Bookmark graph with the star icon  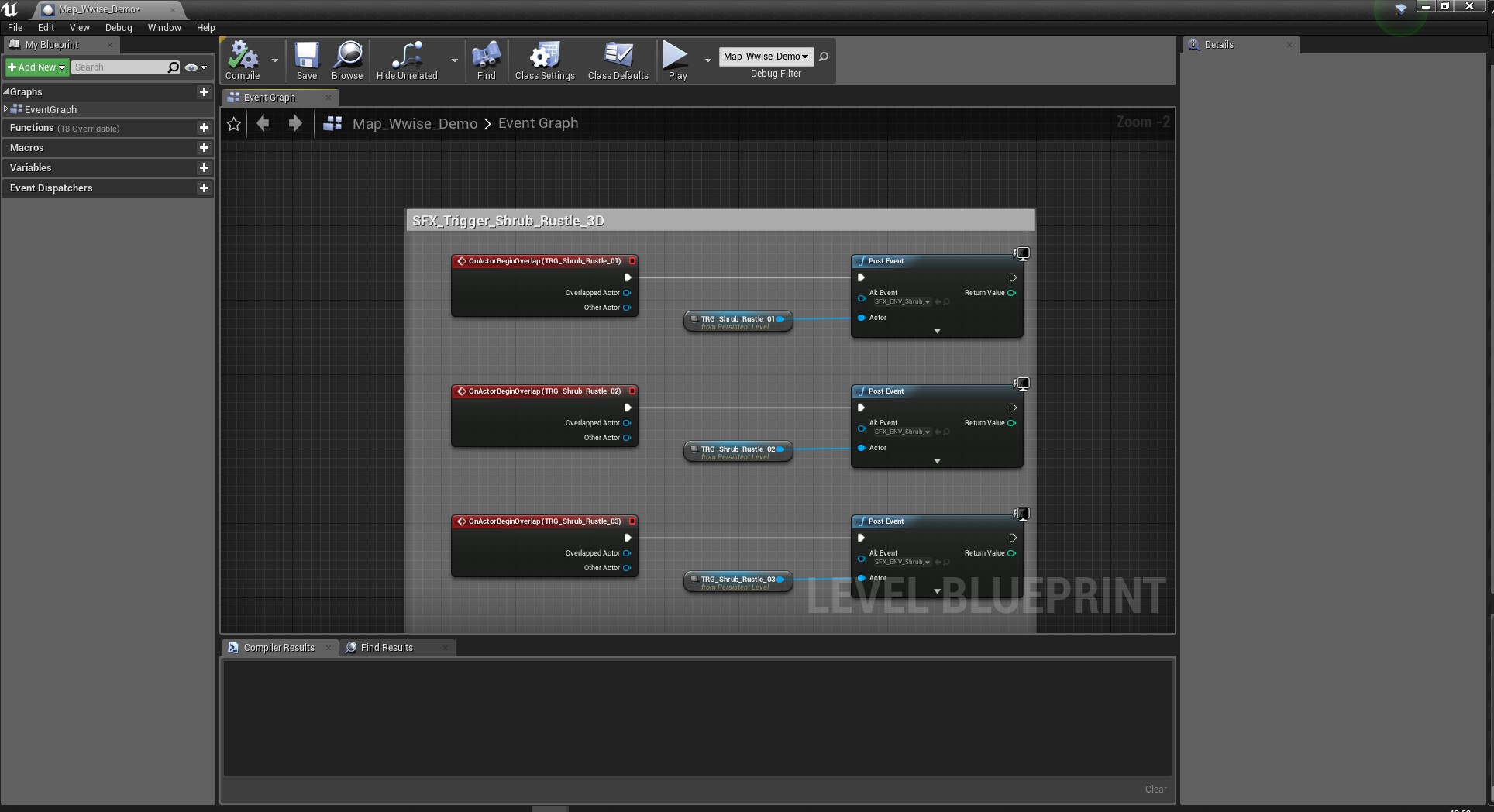point(234,124)
